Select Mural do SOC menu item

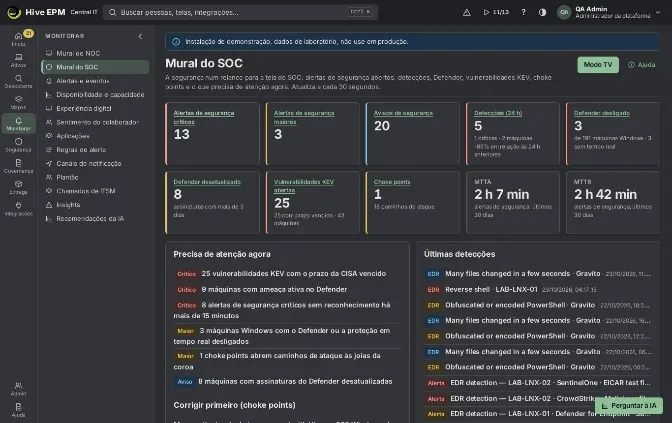tap(95, 67)
